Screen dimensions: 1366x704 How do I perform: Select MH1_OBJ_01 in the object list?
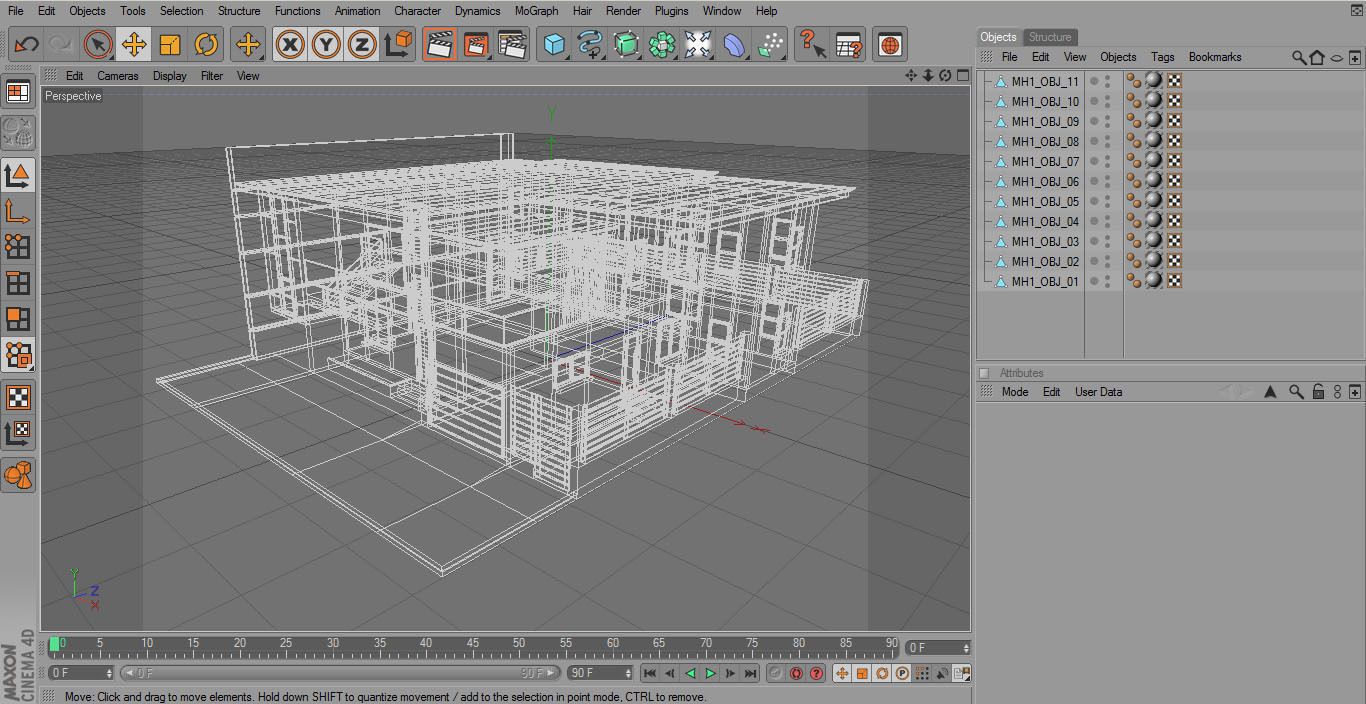click(x=1045, y=281)
